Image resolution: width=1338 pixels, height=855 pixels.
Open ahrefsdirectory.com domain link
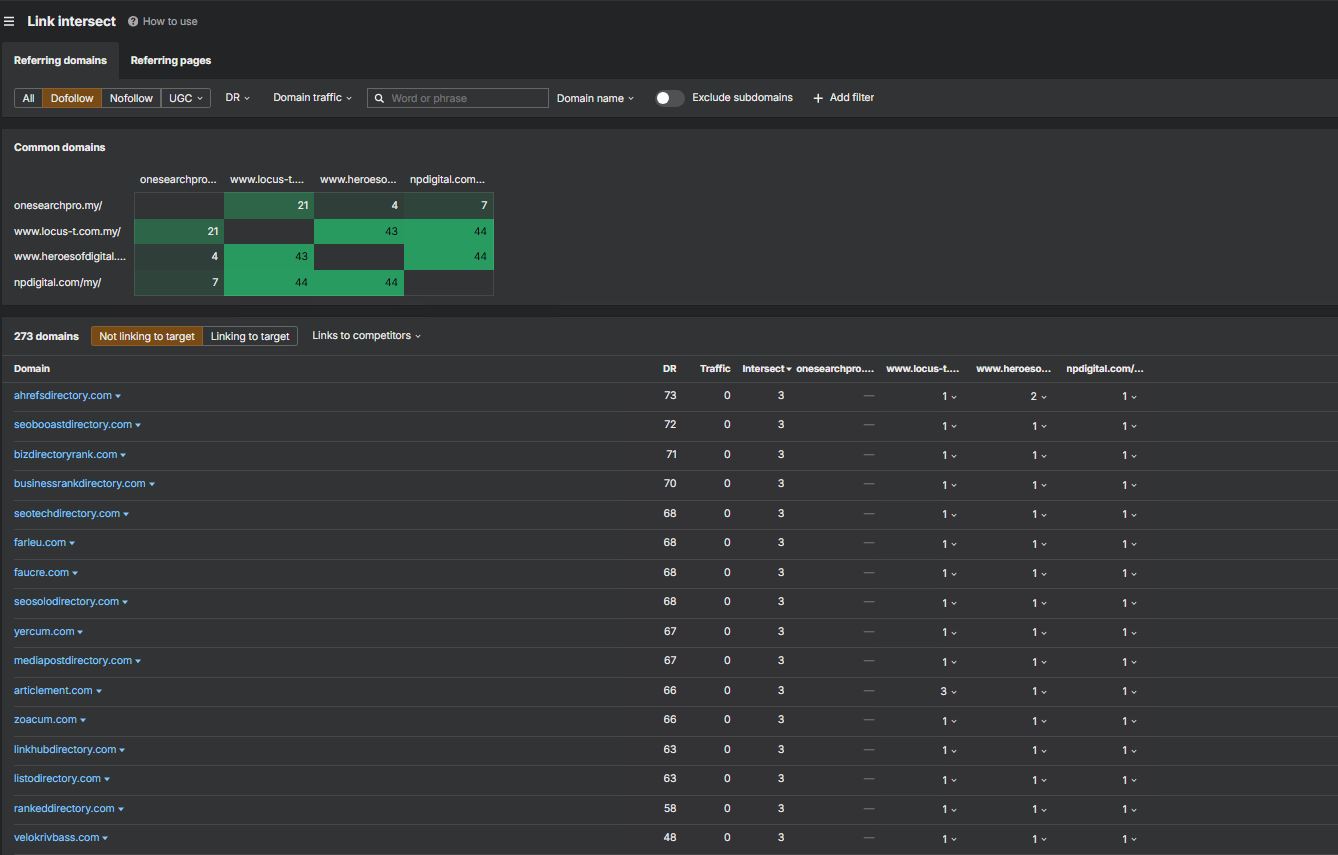[x=63, y=396]
